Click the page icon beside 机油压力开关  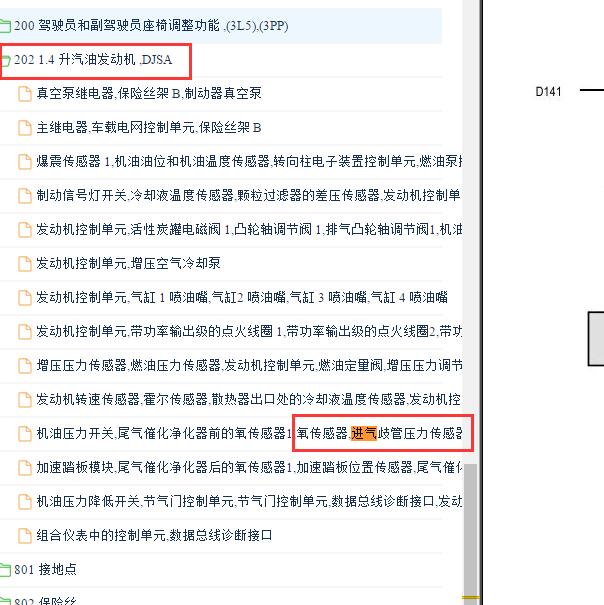(25, 434)
